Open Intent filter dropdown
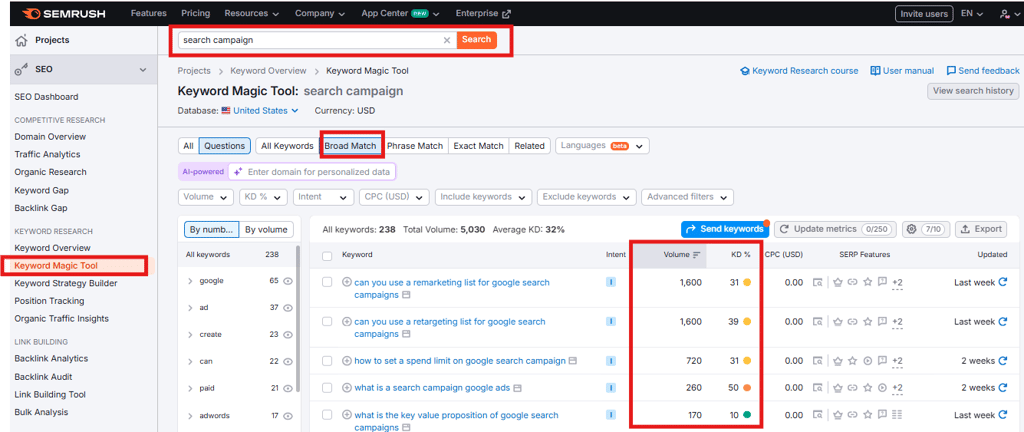 click(x=323, y=197)
